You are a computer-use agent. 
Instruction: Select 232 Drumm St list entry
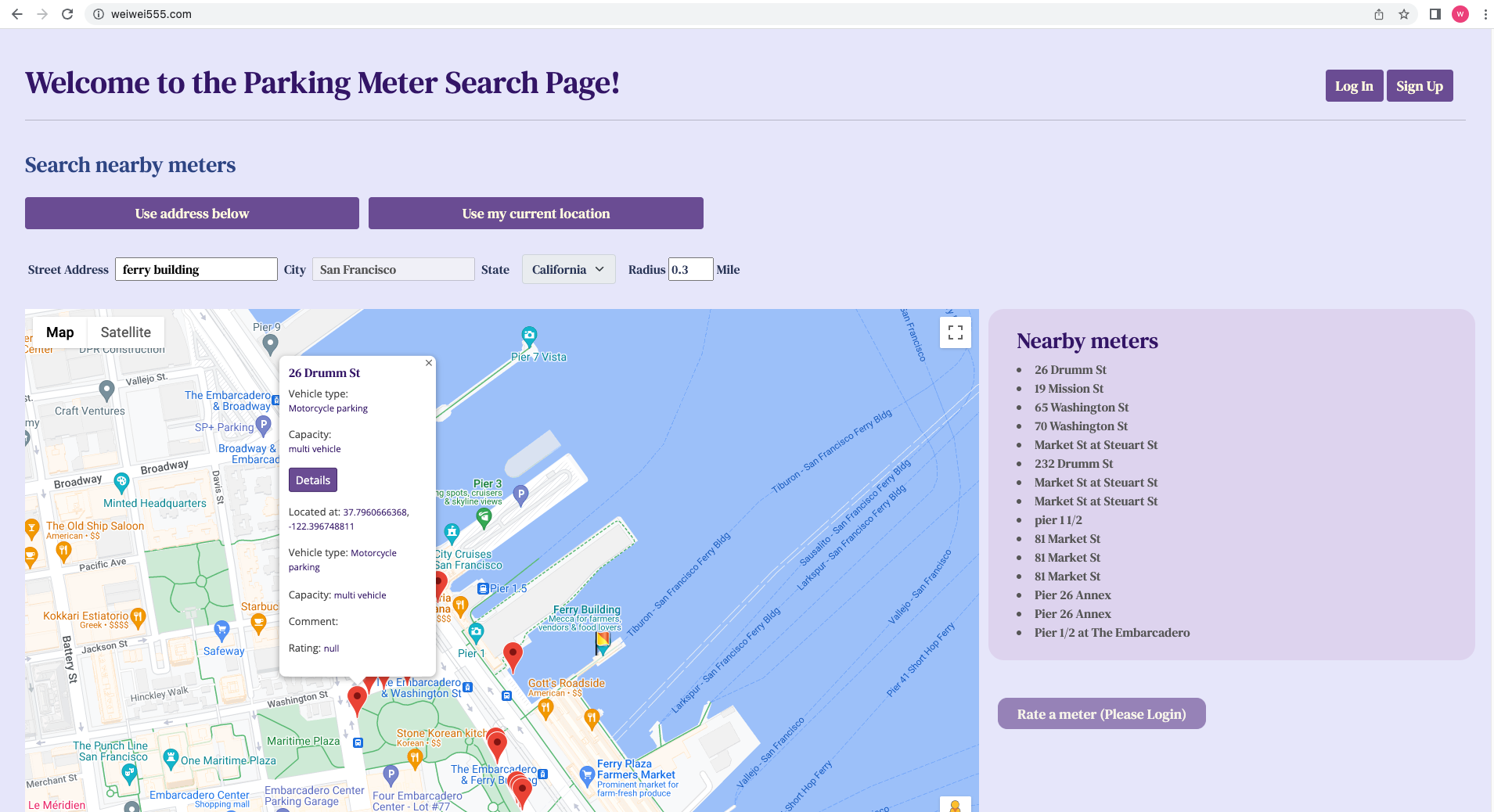[x=1073, y=464]
